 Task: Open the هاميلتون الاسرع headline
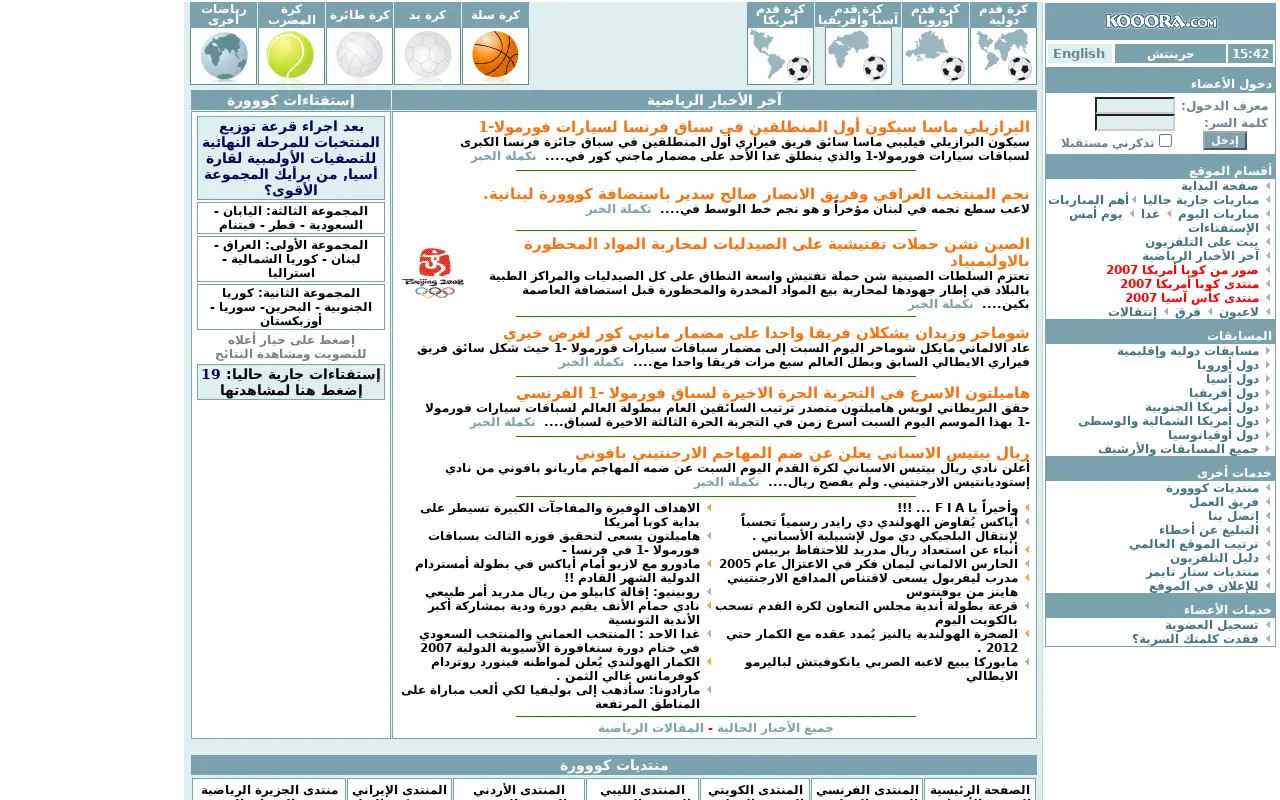pos(773,392)
